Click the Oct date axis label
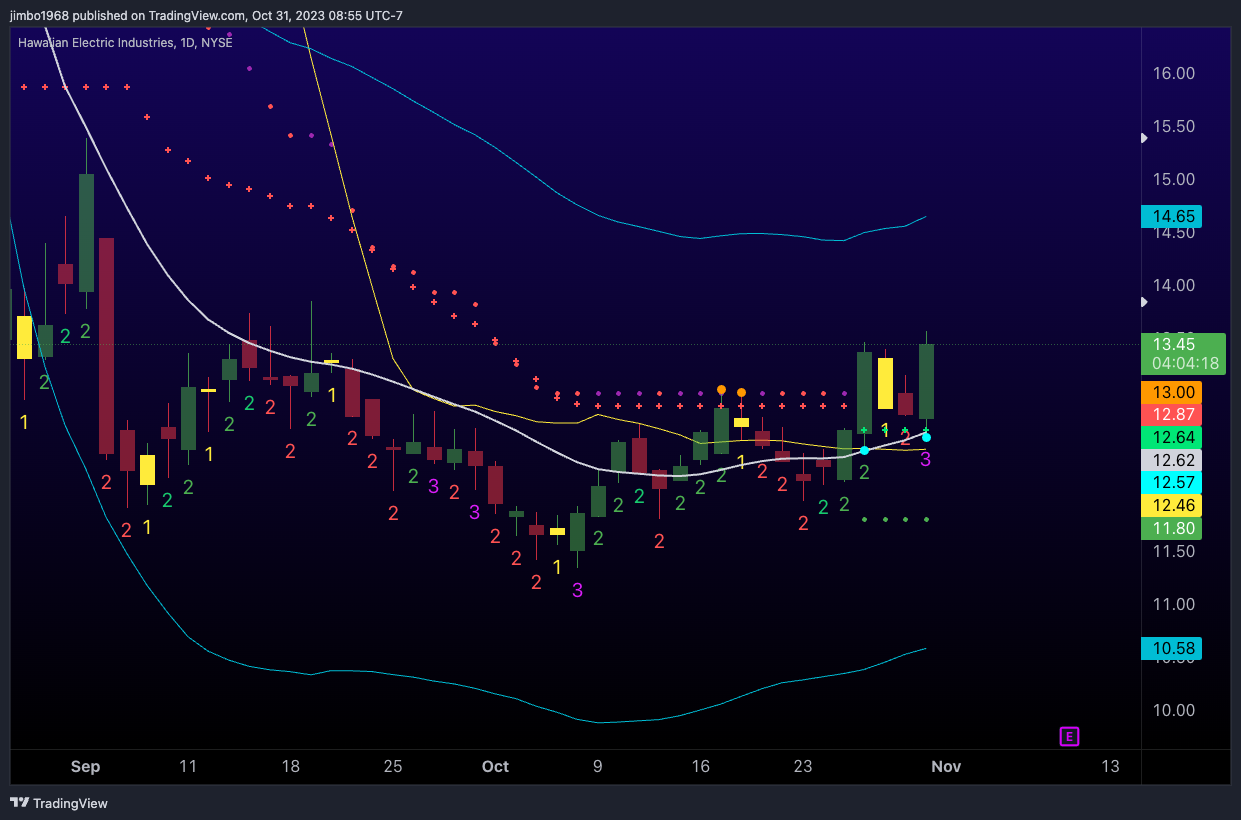 tap(495, 767)
